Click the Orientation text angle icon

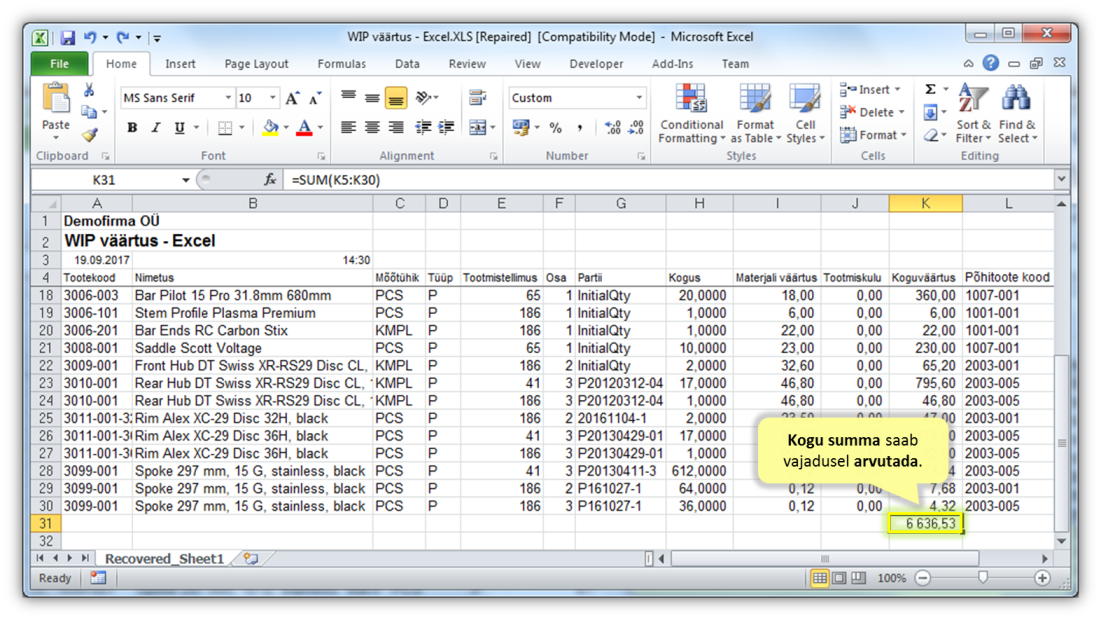pyautogui.click(x=423, y=98)
